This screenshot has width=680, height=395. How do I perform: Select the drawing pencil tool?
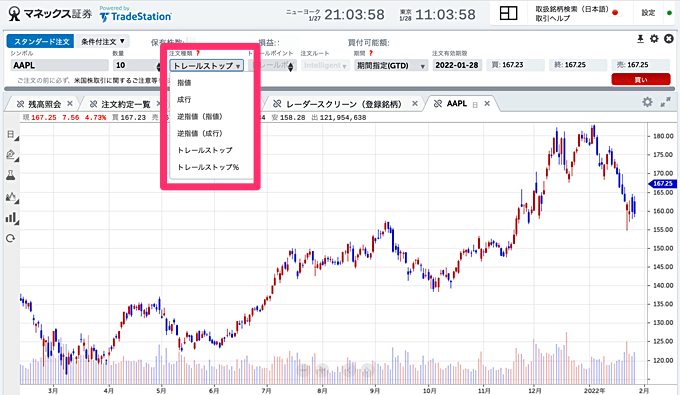click(x=11, y=155)
